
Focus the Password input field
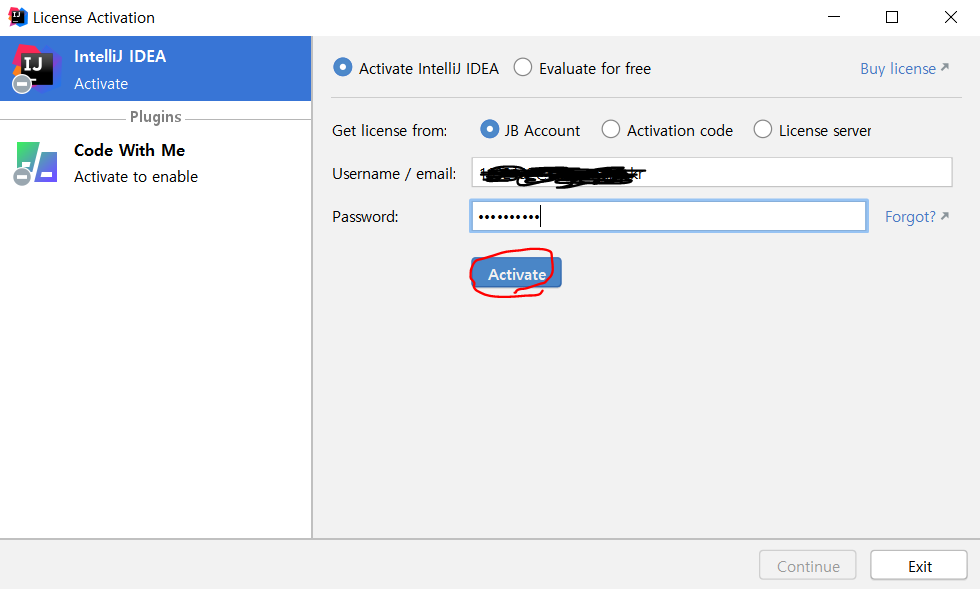[x=669, y=216]
